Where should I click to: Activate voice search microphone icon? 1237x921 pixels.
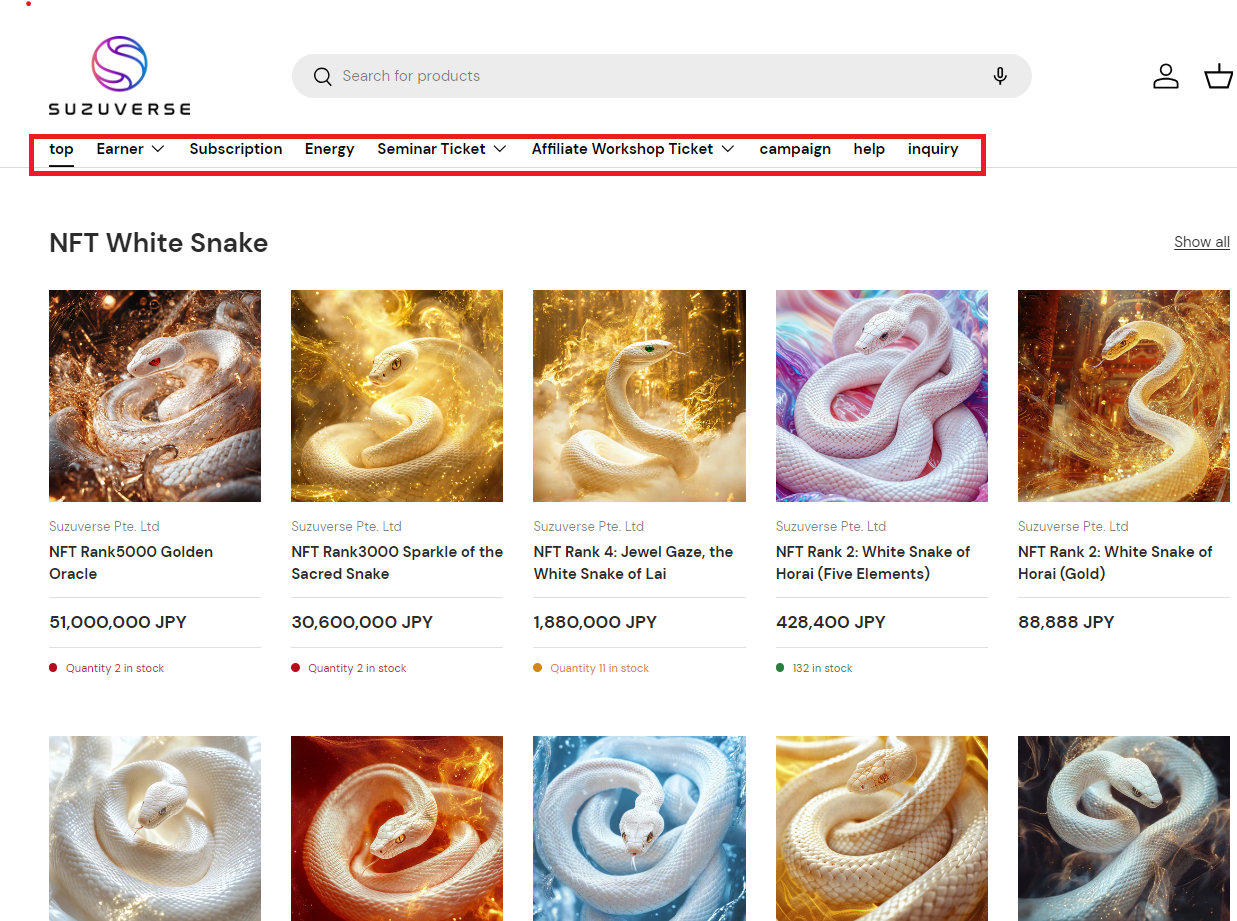coord(999,77)
